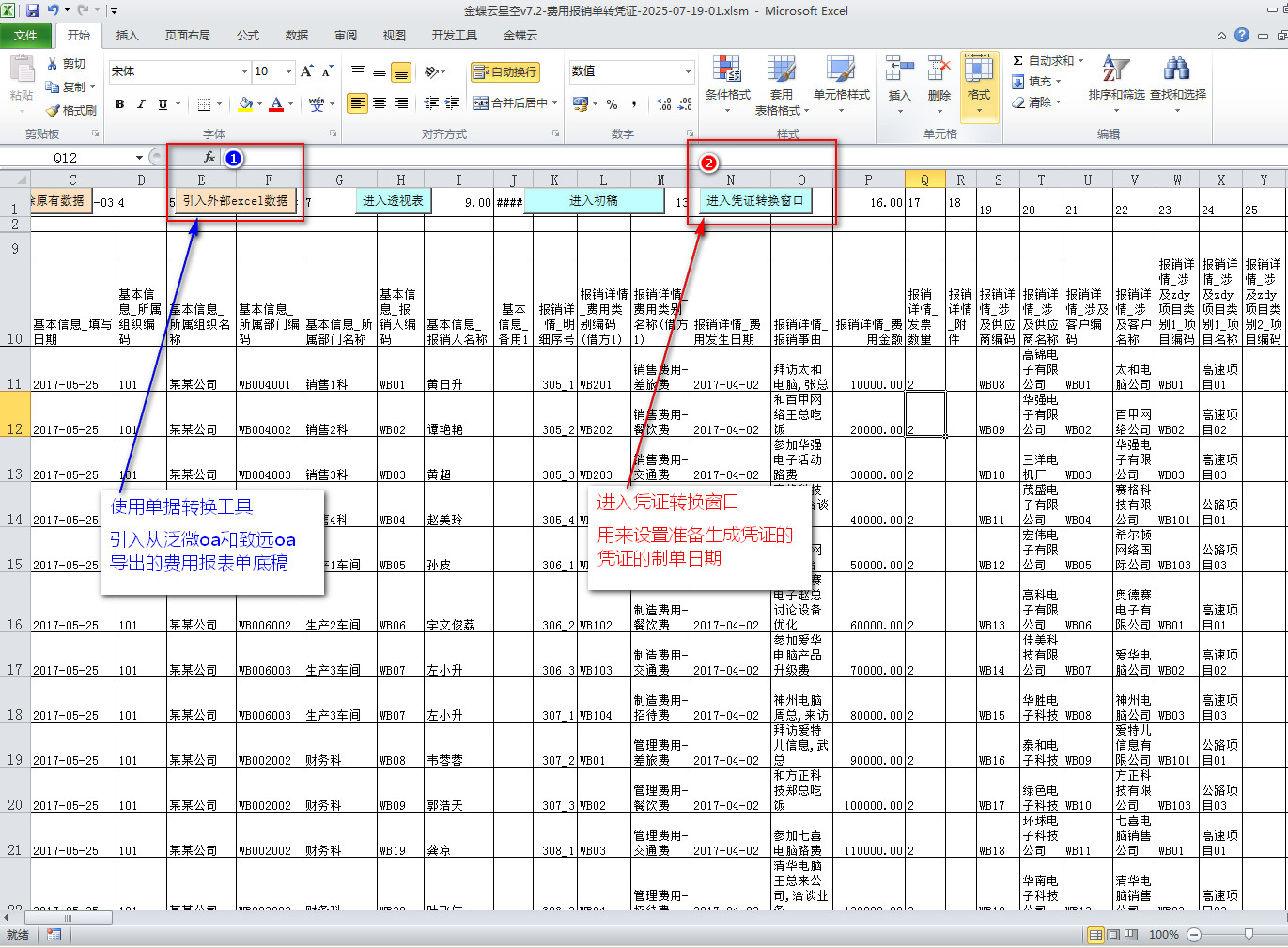The height and width of the screenshot is (948, 1288).
Task: Click the 进入透视表 button
Action: click(393, 200)
